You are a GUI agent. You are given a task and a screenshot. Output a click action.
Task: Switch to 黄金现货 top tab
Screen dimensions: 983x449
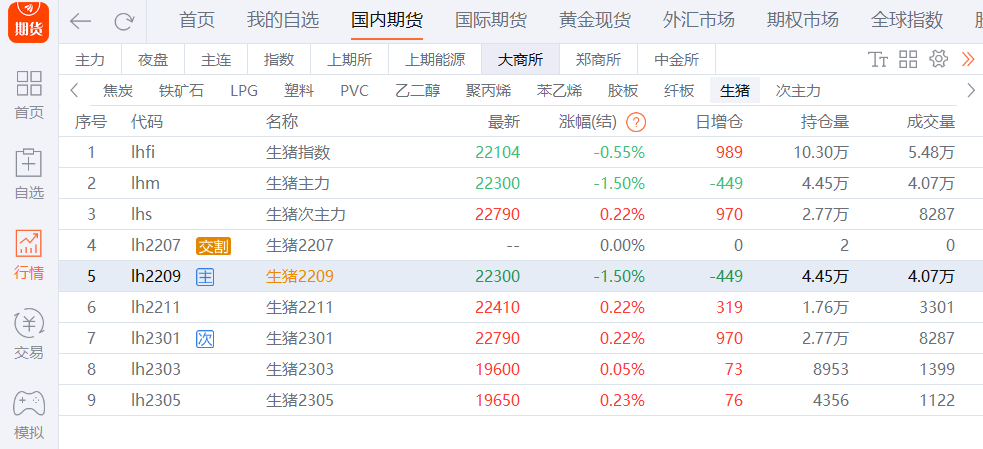pos(595,21)
